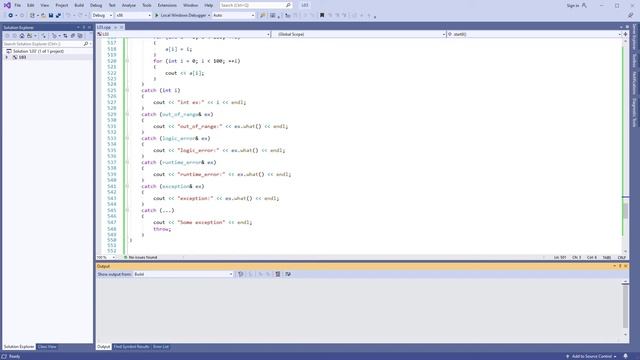The height and width of the screenshot is (360, 640).
Task: Click the Sign in account icon
Action: click(x=584, y=5)
